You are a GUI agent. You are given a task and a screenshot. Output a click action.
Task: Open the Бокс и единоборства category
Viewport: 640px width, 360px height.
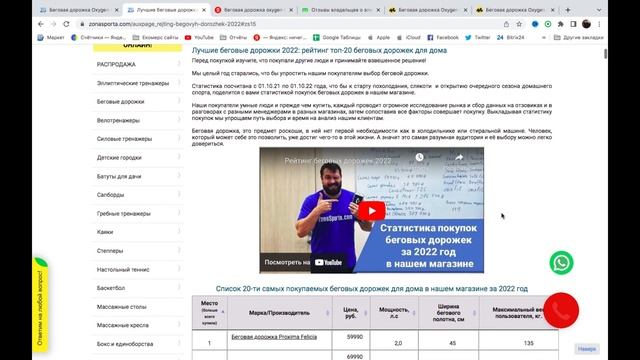(x=125, y=344)
